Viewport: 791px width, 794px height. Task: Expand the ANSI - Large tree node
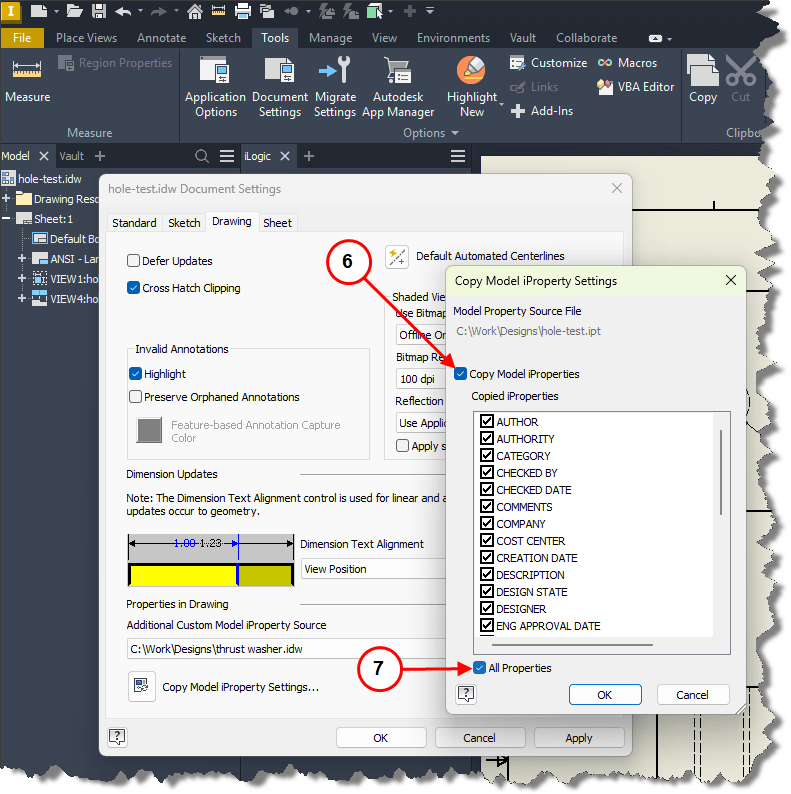tap(22, 259)
